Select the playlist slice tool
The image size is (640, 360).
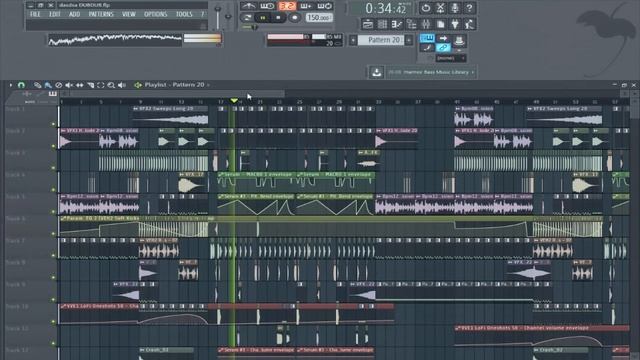point(90,85)
